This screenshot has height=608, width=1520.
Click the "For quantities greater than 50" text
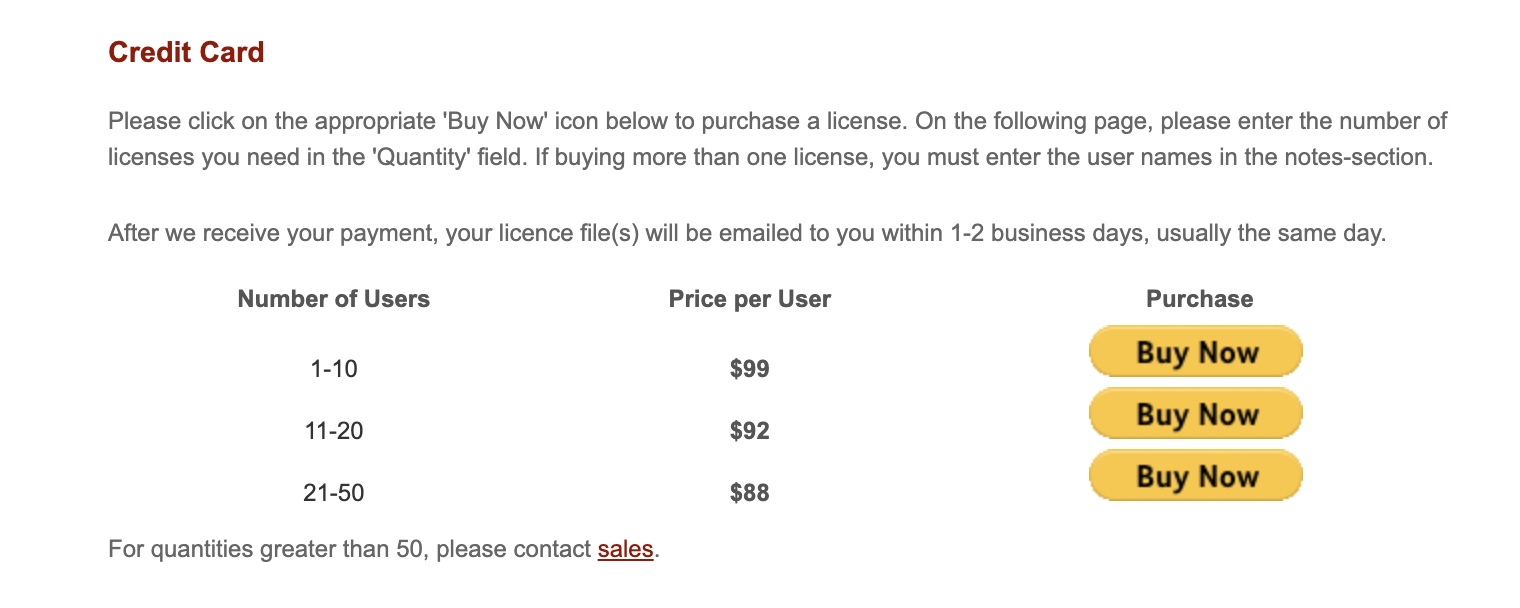(268, 549)
